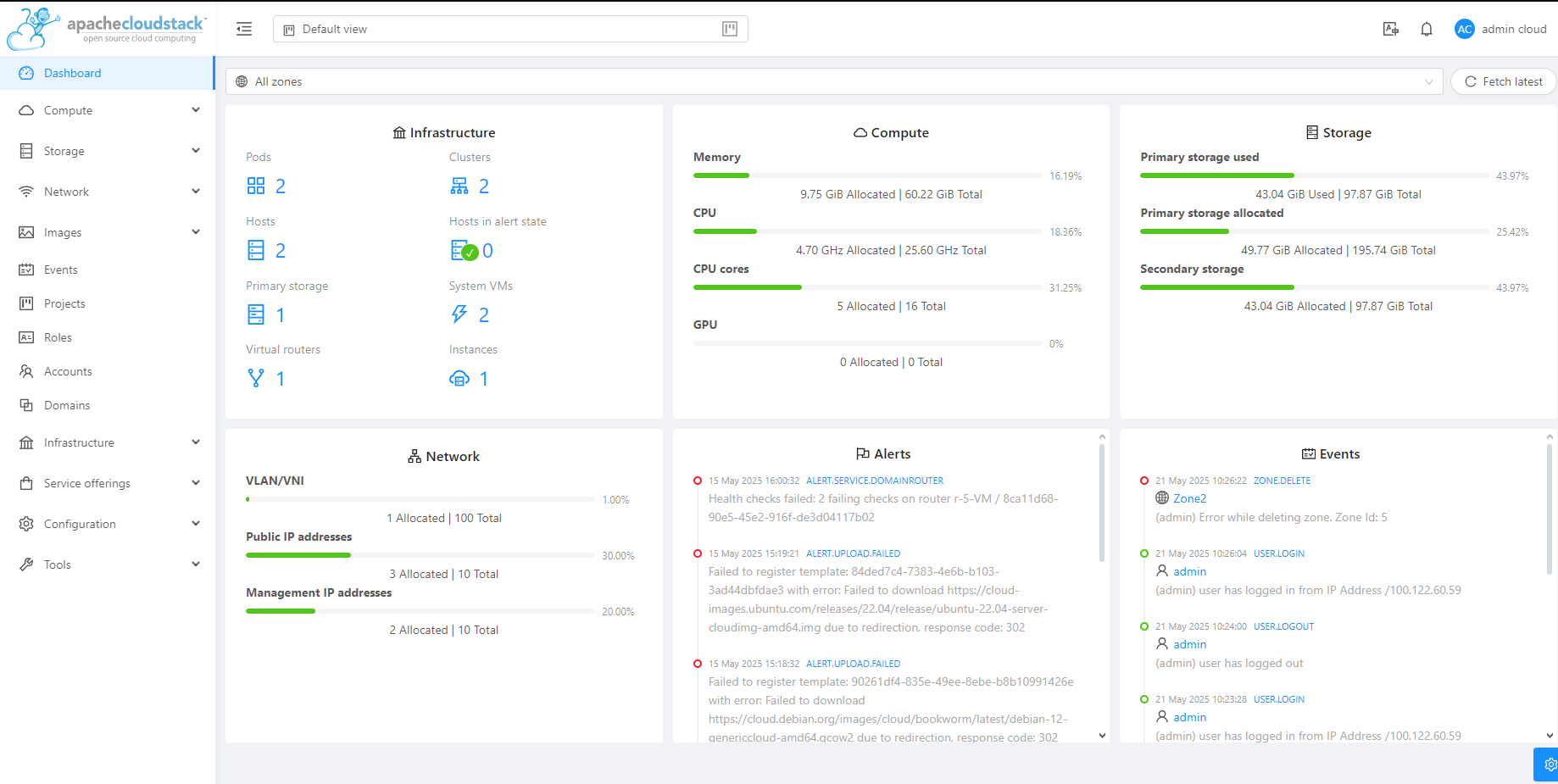The height and width of the screenshot is (784, 1558).
Task: Click the CPU cores progress bar
Action: [867, 287]
